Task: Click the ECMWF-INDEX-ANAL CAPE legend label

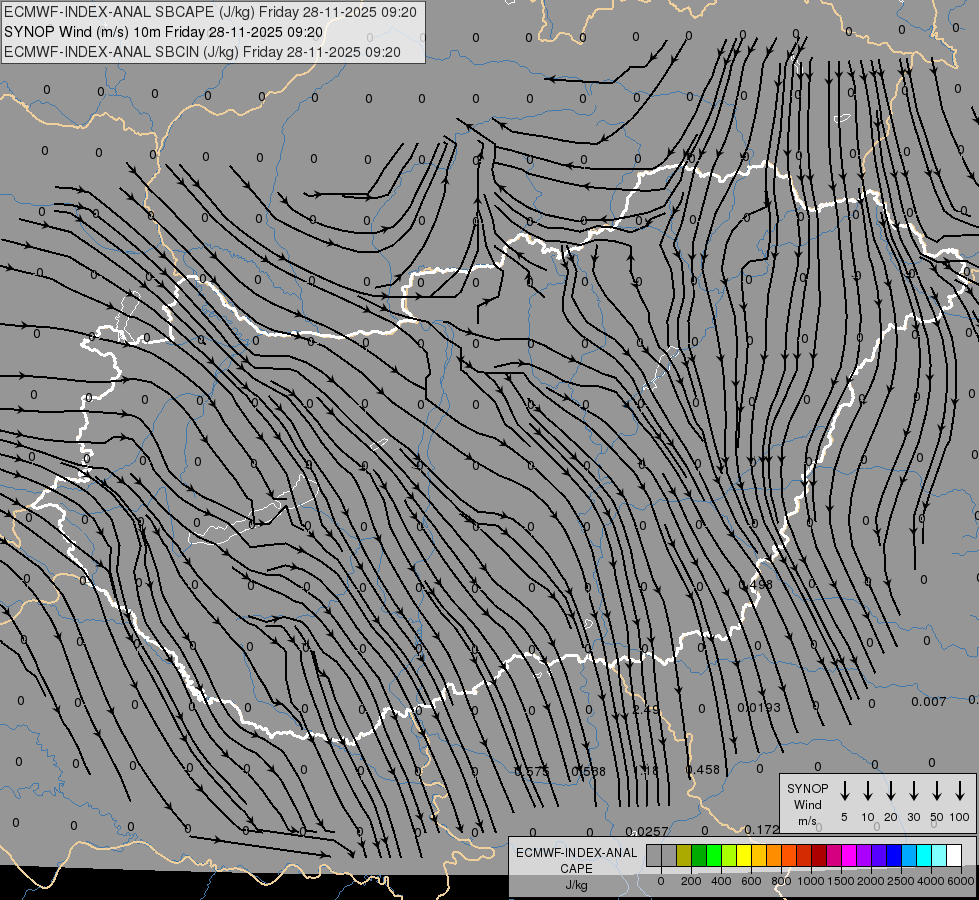Action: [576, 868]
